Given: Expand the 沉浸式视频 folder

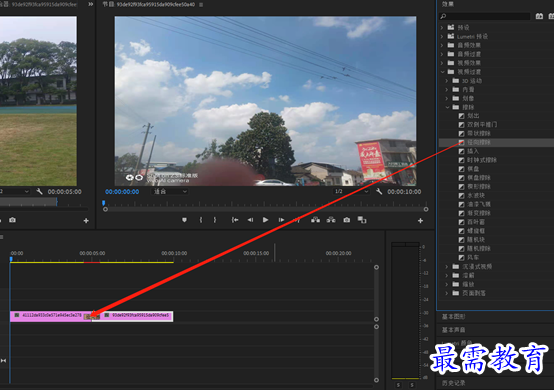Looking at the screenshot, I should pyautogui.click(x=447, y=267).
